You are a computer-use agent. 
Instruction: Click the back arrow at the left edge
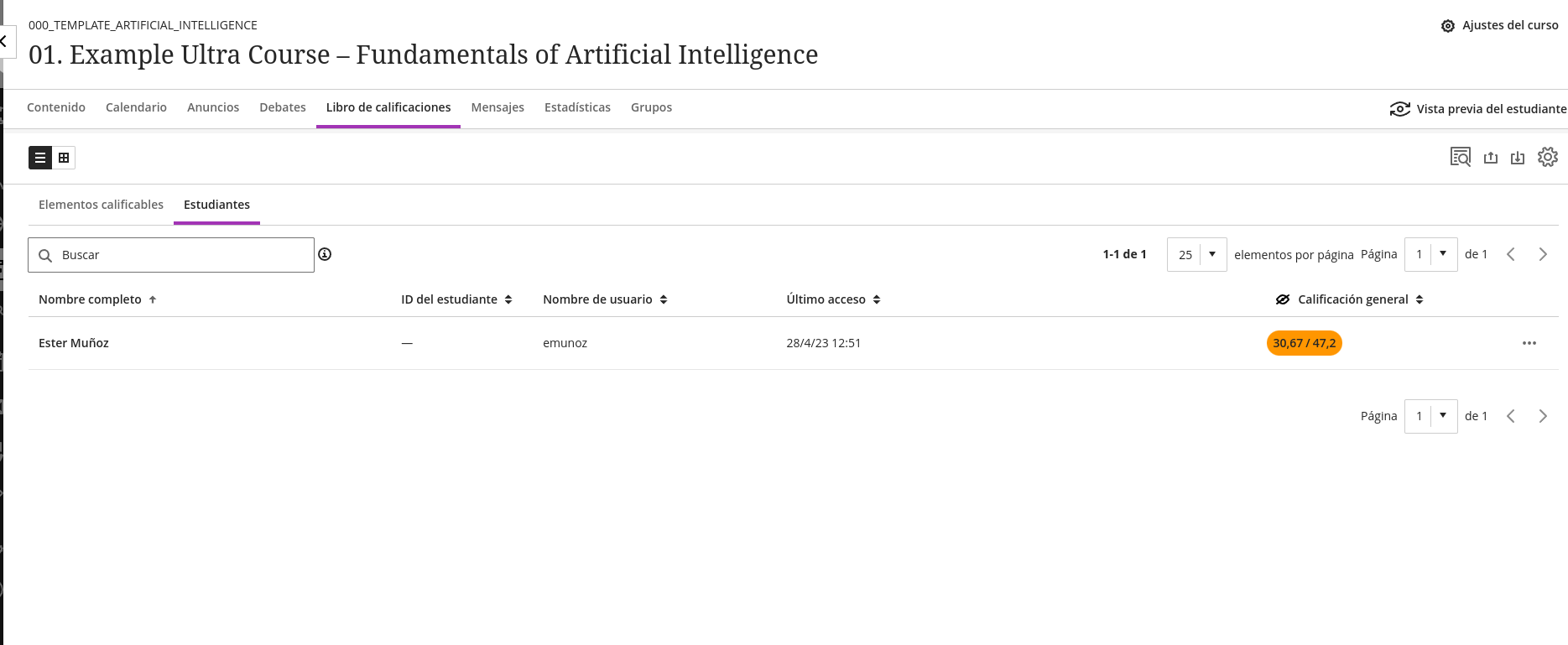coord(4,41)
